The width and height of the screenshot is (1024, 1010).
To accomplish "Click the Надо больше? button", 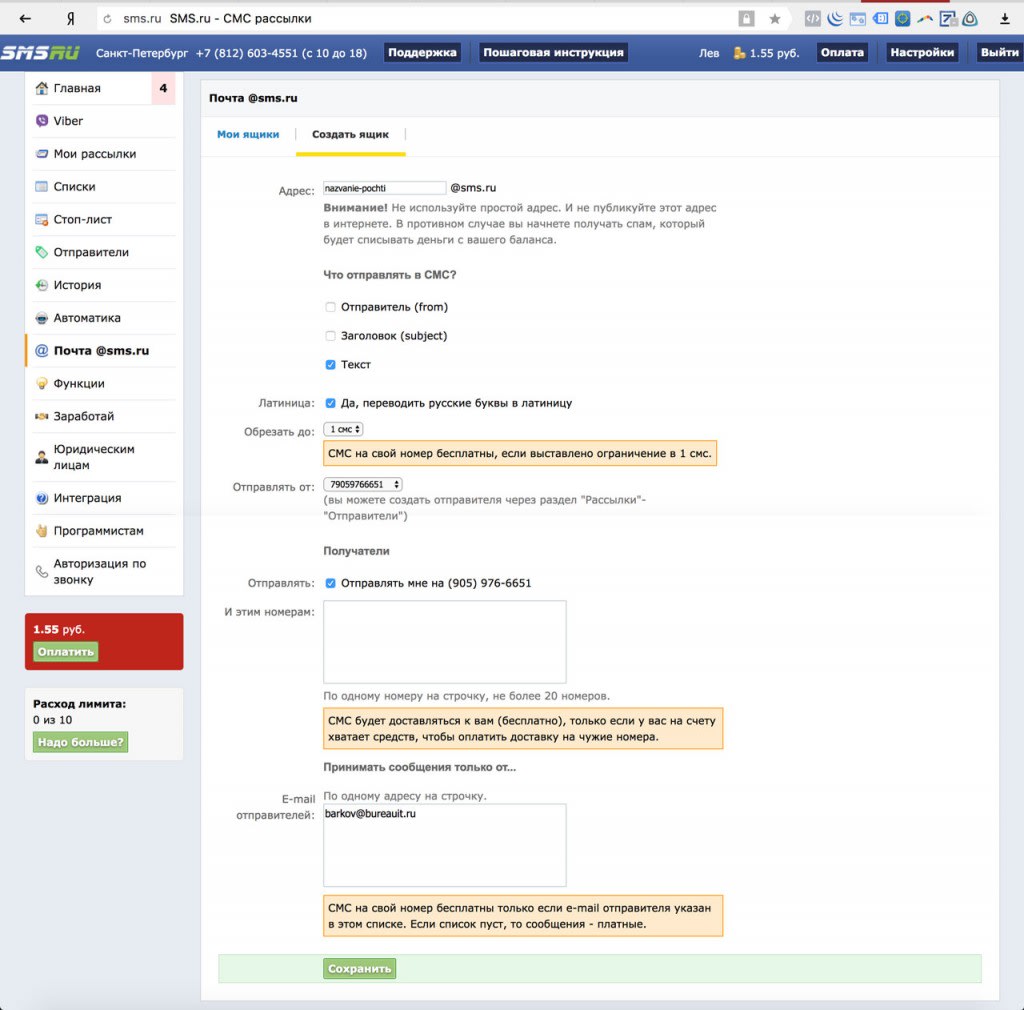I will pos(80,742).
